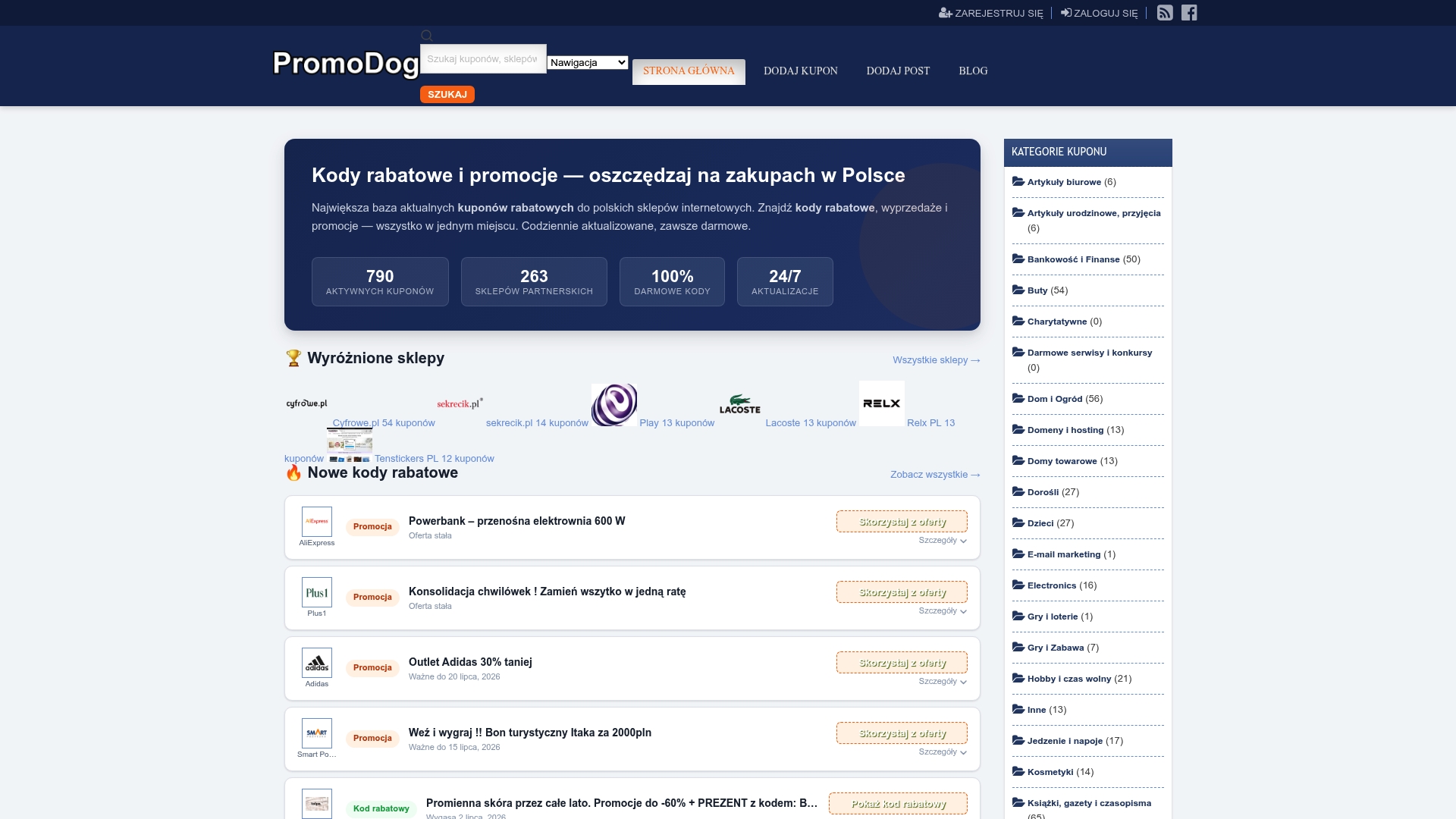Click folder icon beside Buty
The height and width of the screenshot is (819, 1456).
click(1018, 290)
